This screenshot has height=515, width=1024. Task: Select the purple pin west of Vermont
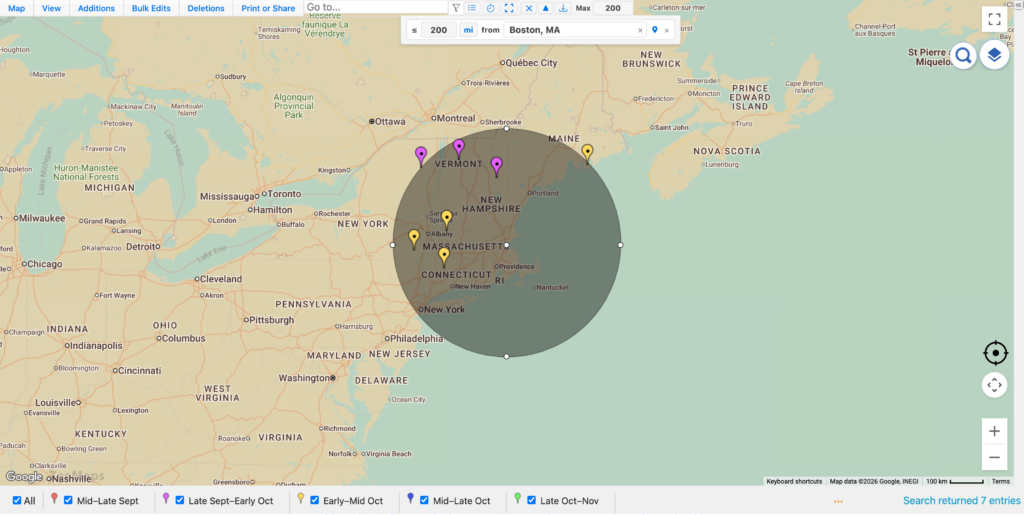(421, 156)
